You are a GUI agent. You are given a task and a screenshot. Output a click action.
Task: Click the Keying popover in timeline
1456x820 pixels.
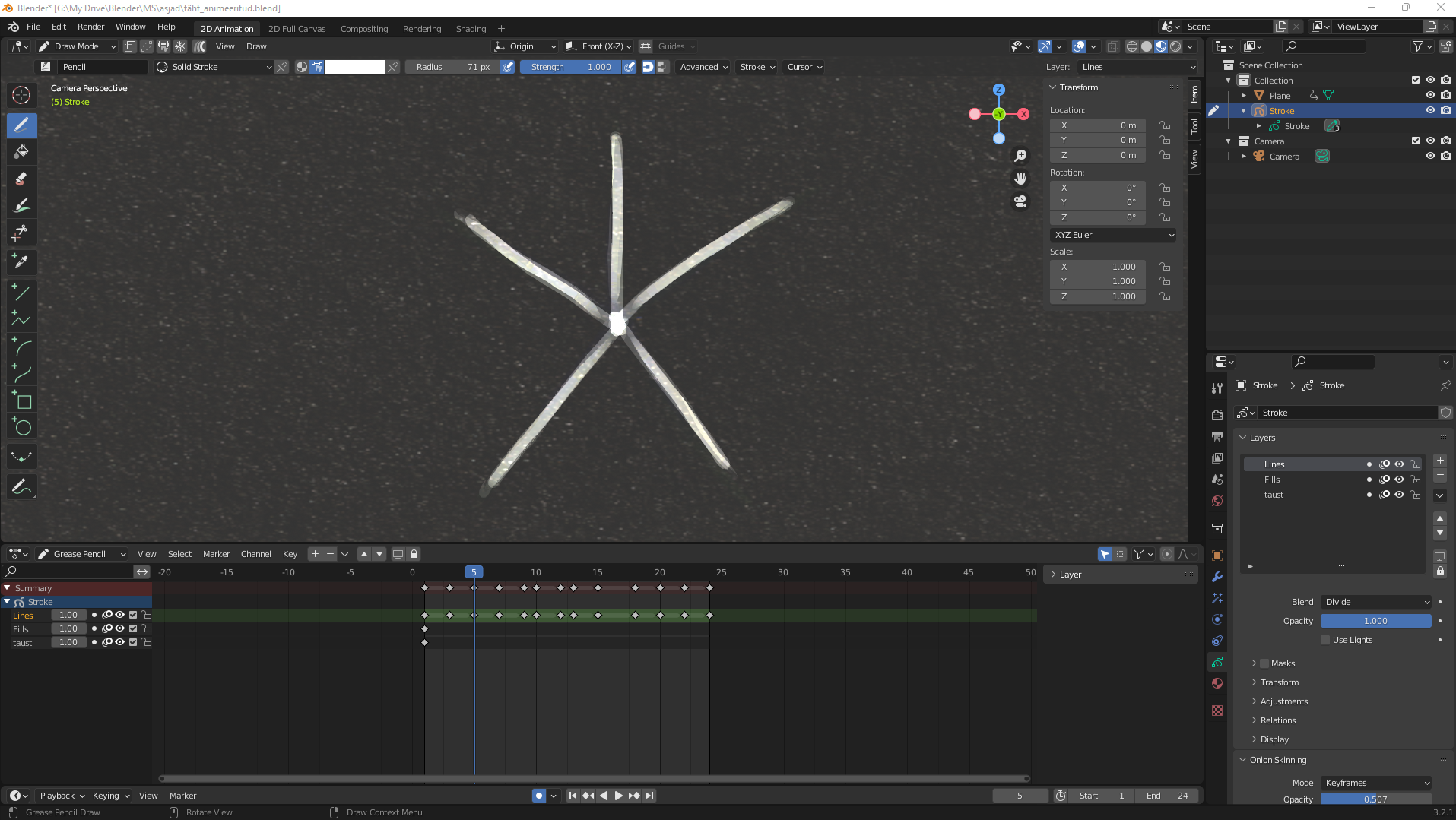tap(110, 796)
